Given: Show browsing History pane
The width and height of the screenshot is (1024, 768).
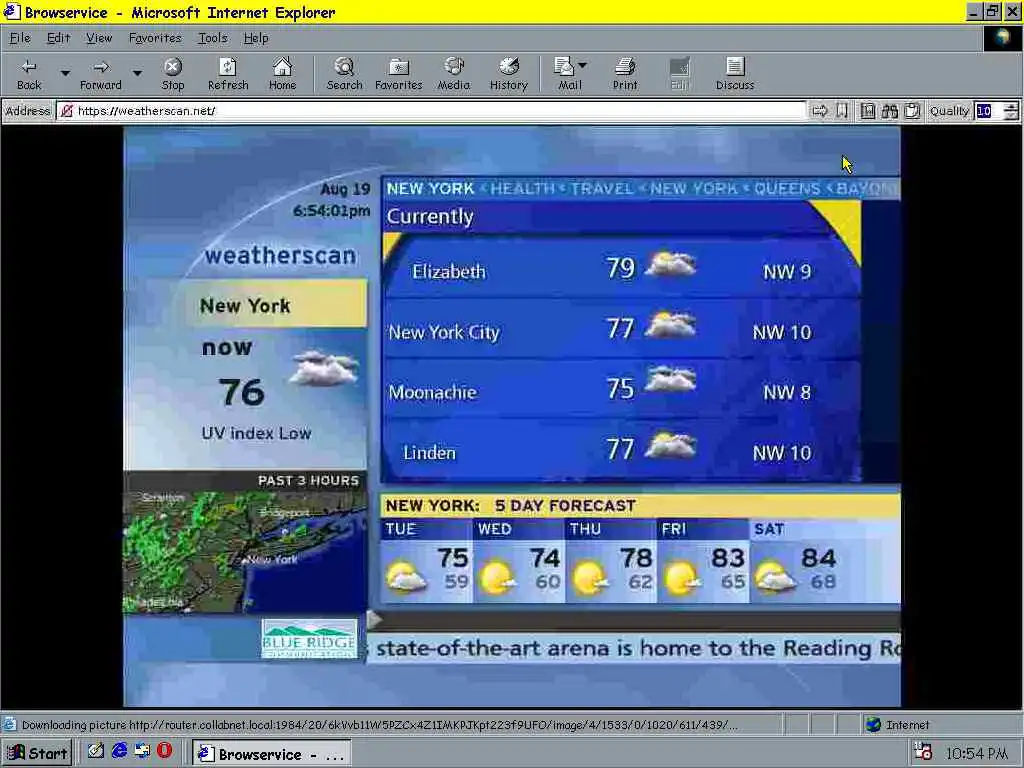Looking at the screenshot, I should point(509,74).
